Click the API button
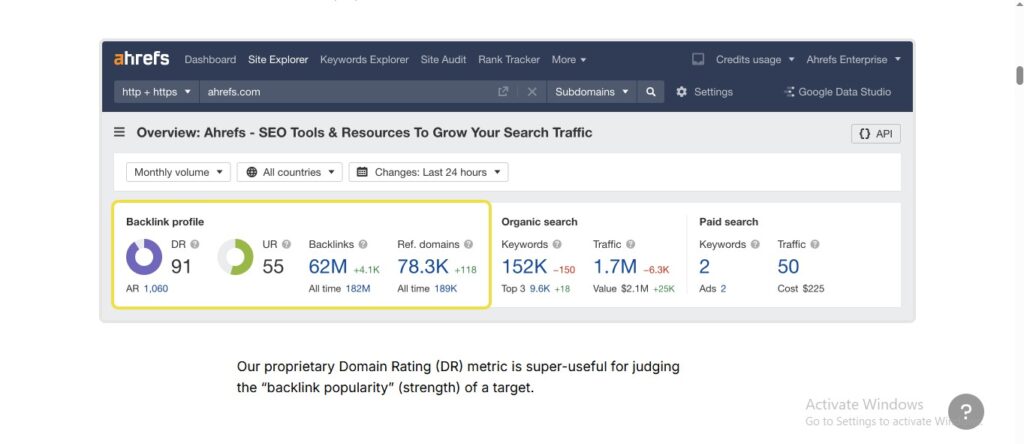This screenshot has width=1024, height=444. point(876,134)
